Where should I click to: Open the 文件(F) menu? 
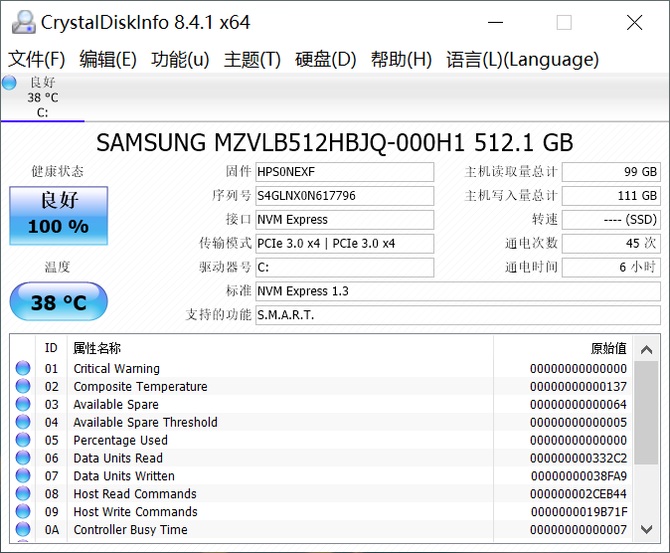pyautogui.click(x=37, y=59)
